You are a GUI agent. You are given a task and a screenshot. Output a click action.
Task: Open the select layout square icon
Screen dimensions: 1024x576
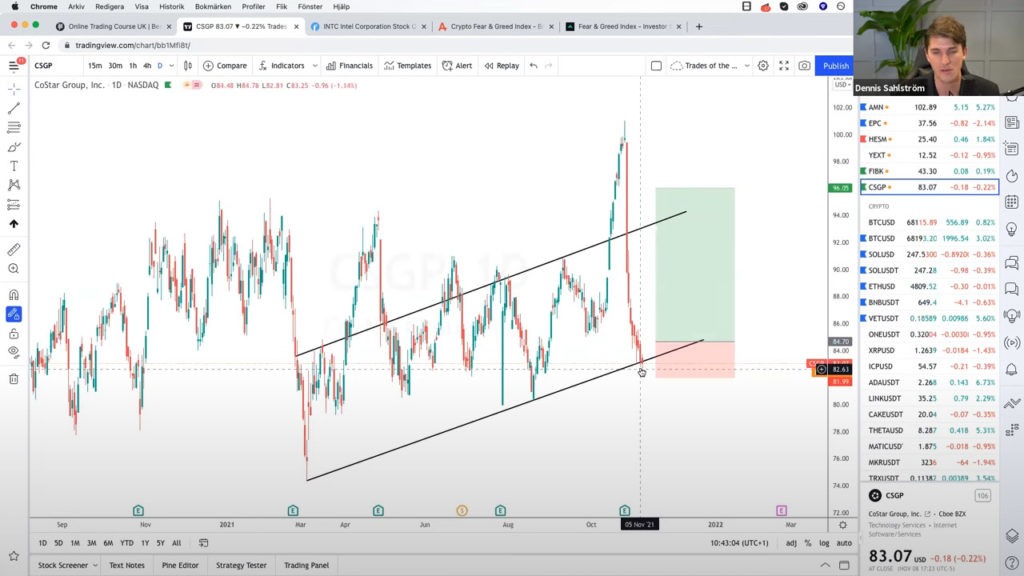656,65
